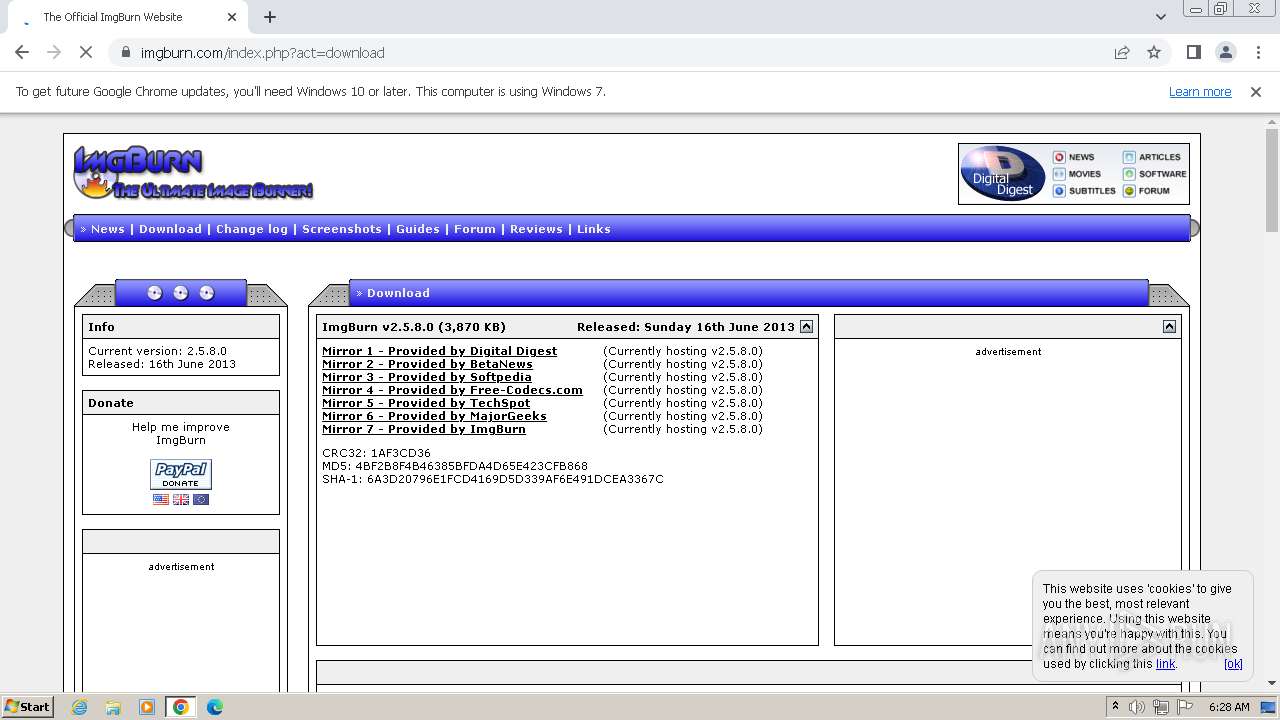Open Windows Explorer folder from taskbar
This screenshot has width=1280, height=720.
tap(113, 707)
